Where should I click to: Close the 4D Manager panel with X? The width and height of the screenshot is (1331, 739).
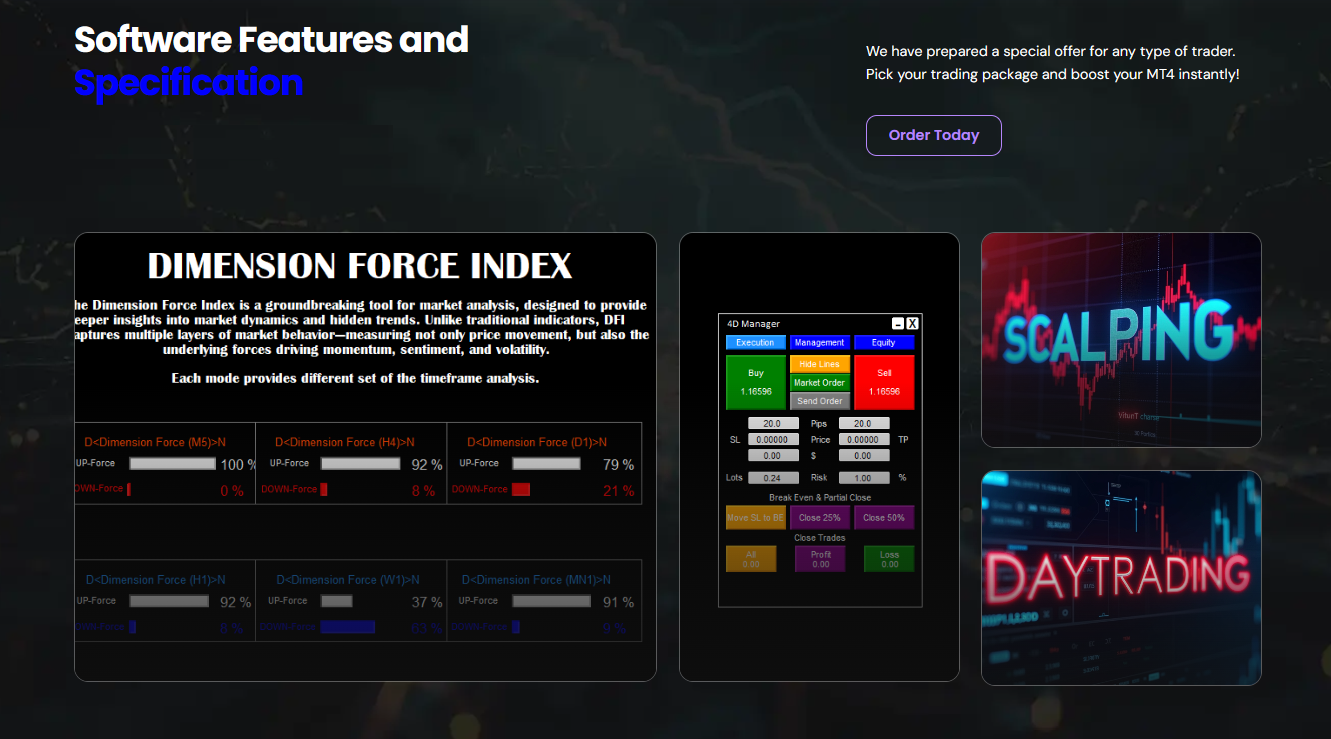click(x=912, y=324)
